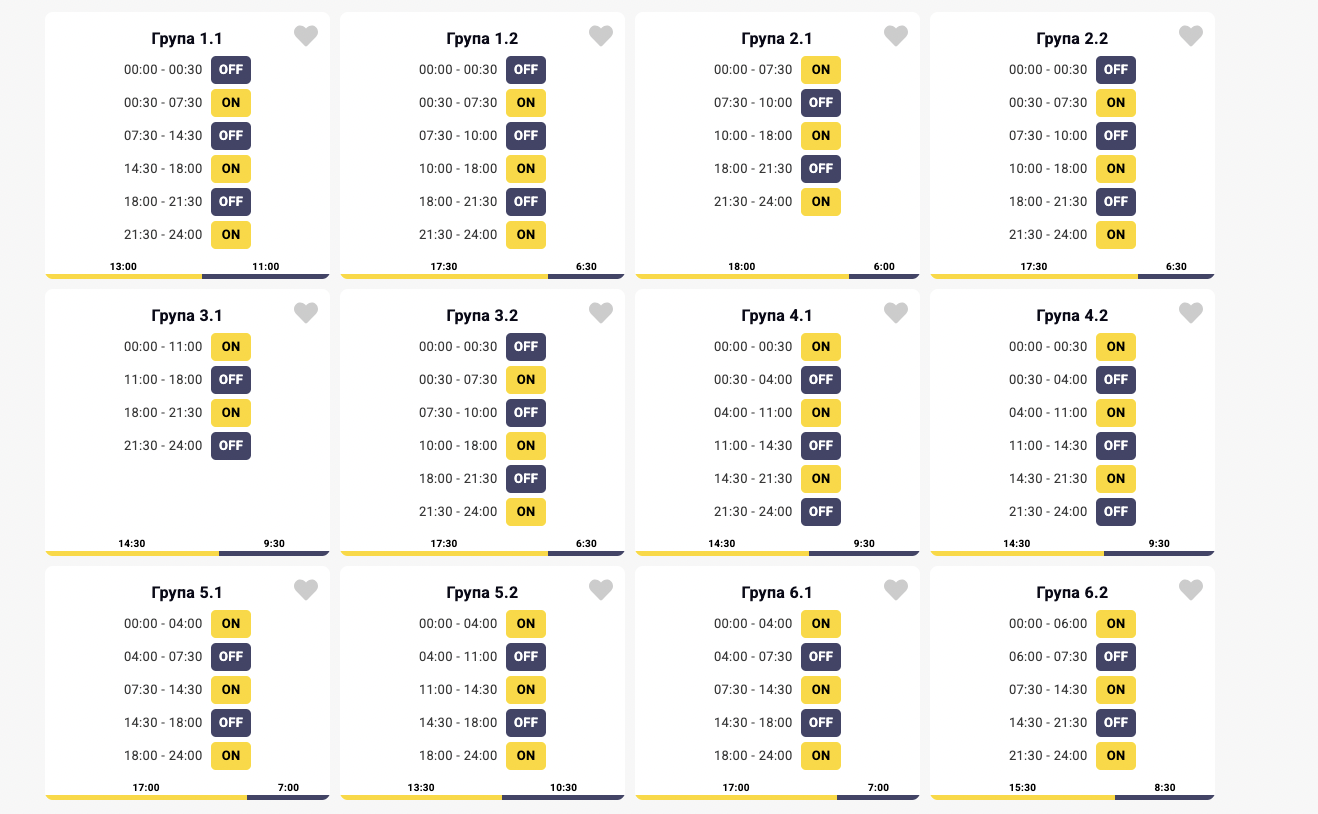The height and width of the screenshot is (814, 1318).
Task: Click the heart on Група 3.1
Action: point(306,313)
